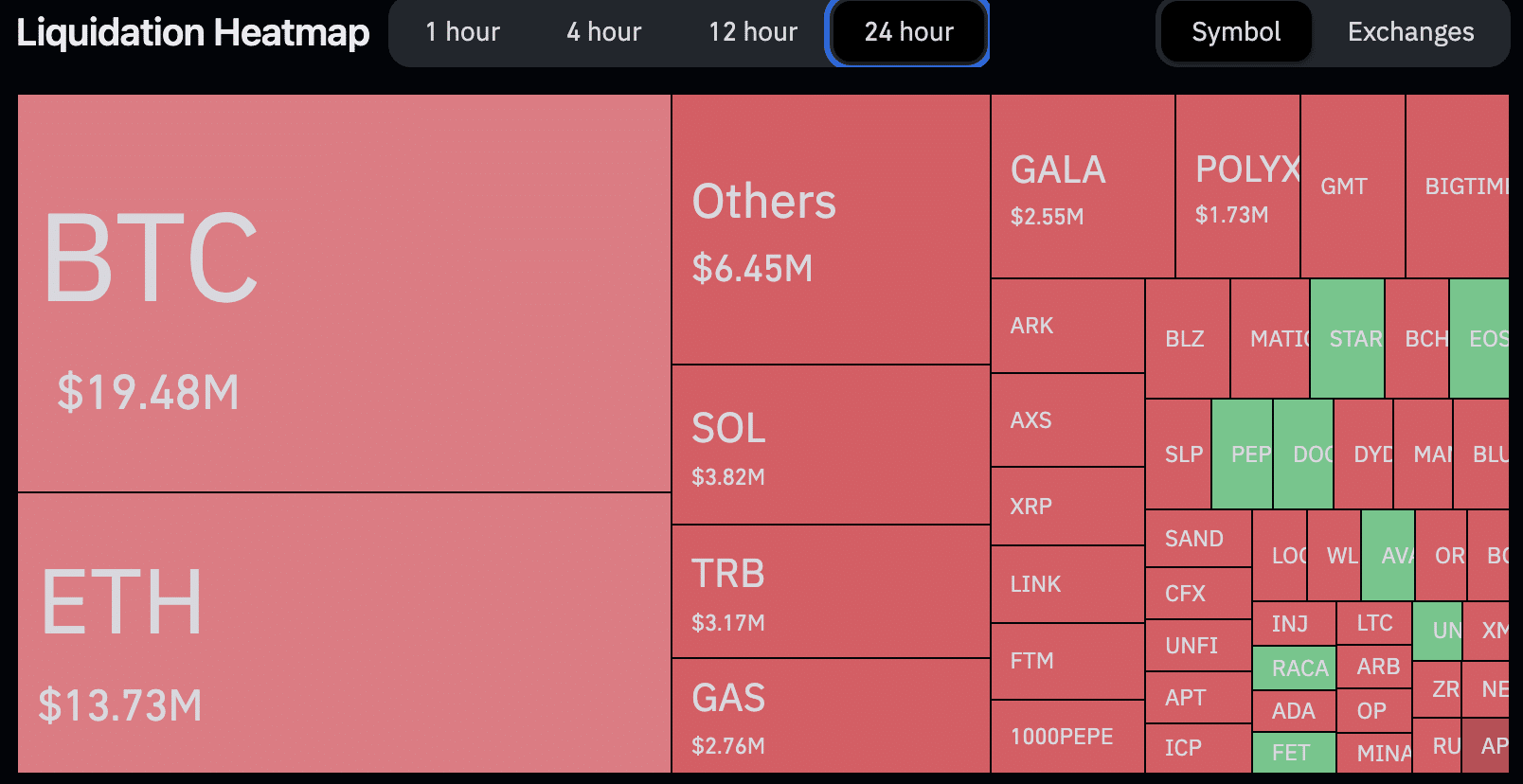Select the SOL $3.82M tile
Screen dimensions: 1523x784
pyautogui.click(x=831, y=445)
